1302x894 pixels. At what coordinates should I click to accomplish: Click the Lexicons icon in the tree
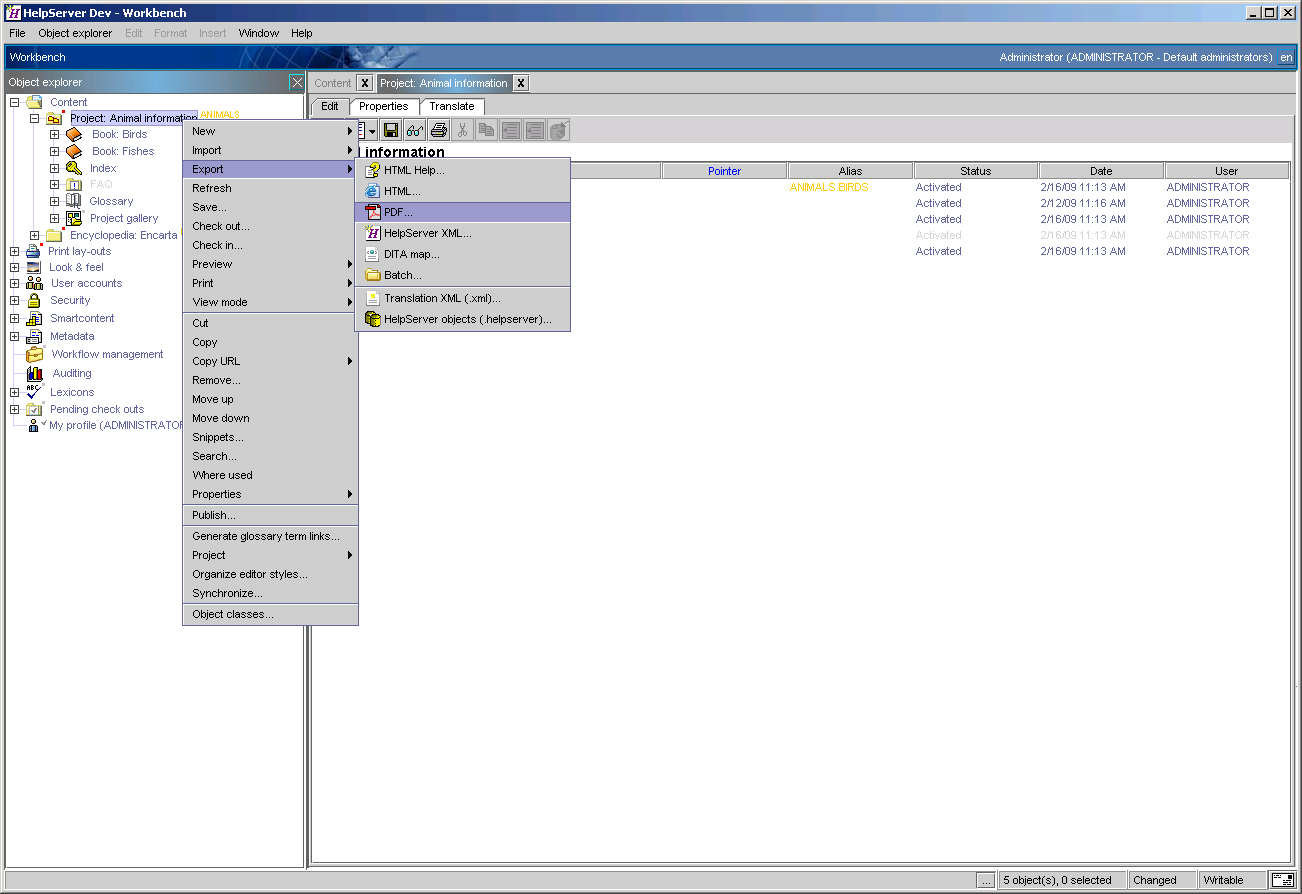[33, 391]
